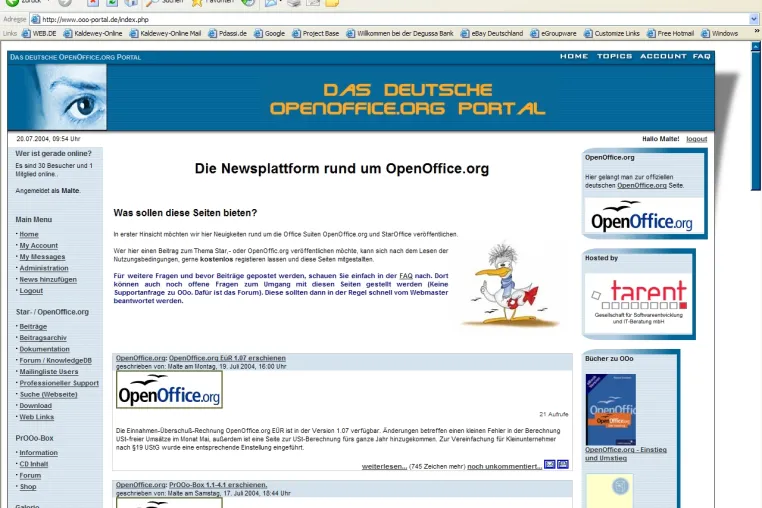
Task: Click the OpenOffice.org logo in the right sidebar box
Action: click(642, 216)
